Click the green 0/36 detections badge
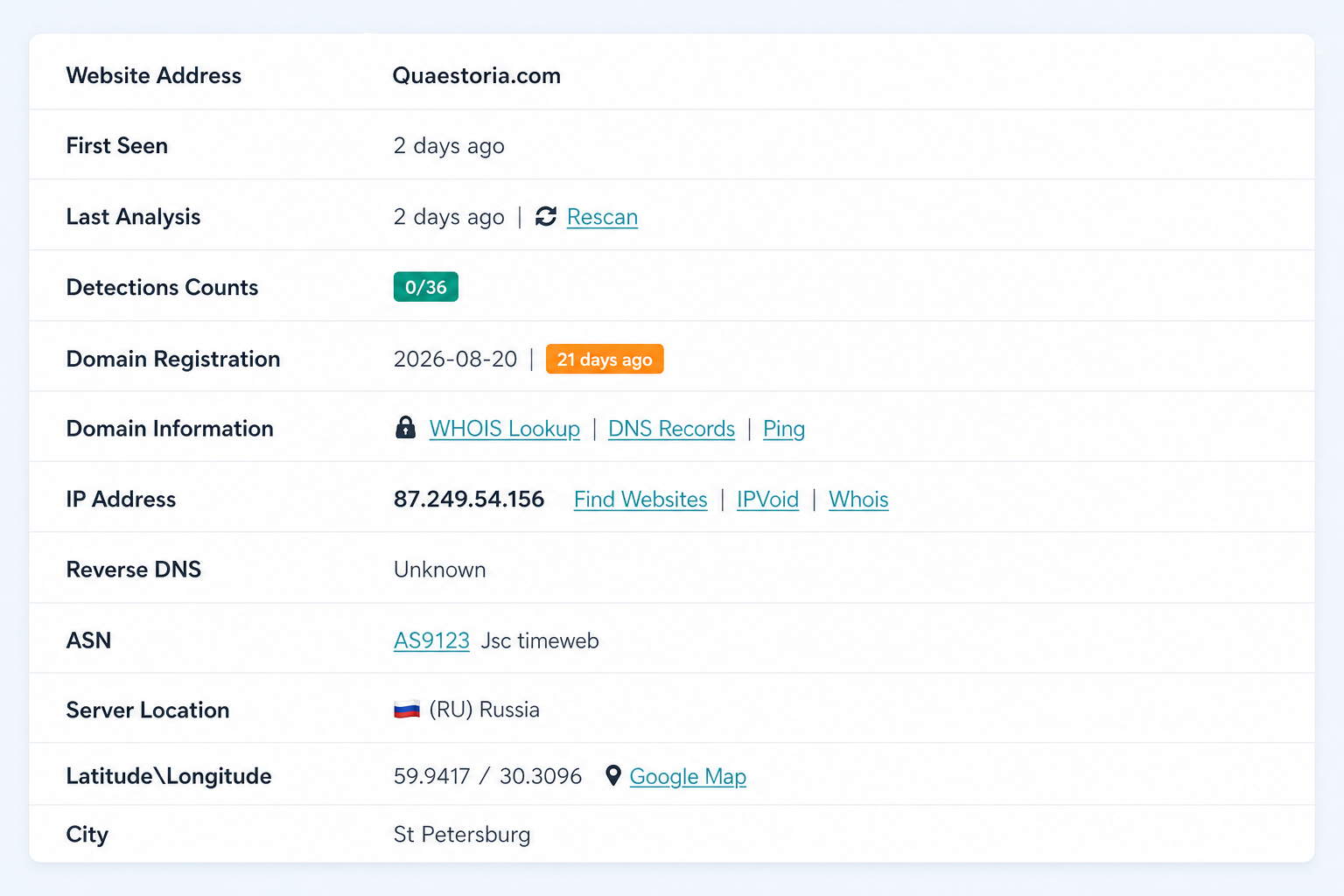Viewport: 1344px width, 896px height. coord(426,287)
